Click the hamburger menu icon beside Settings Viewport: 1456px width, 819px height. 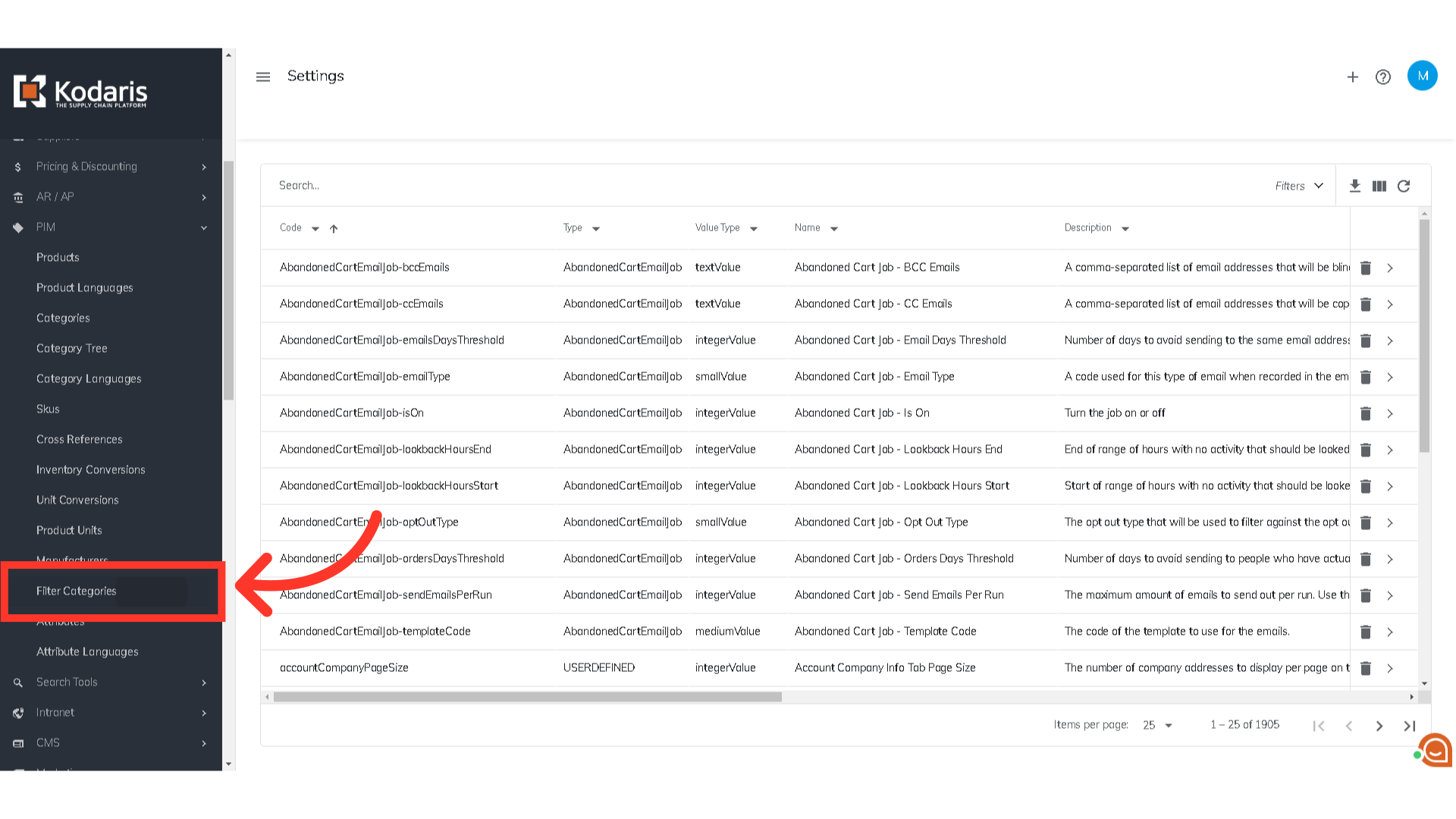pyautogui.click(x=263, y=77)
